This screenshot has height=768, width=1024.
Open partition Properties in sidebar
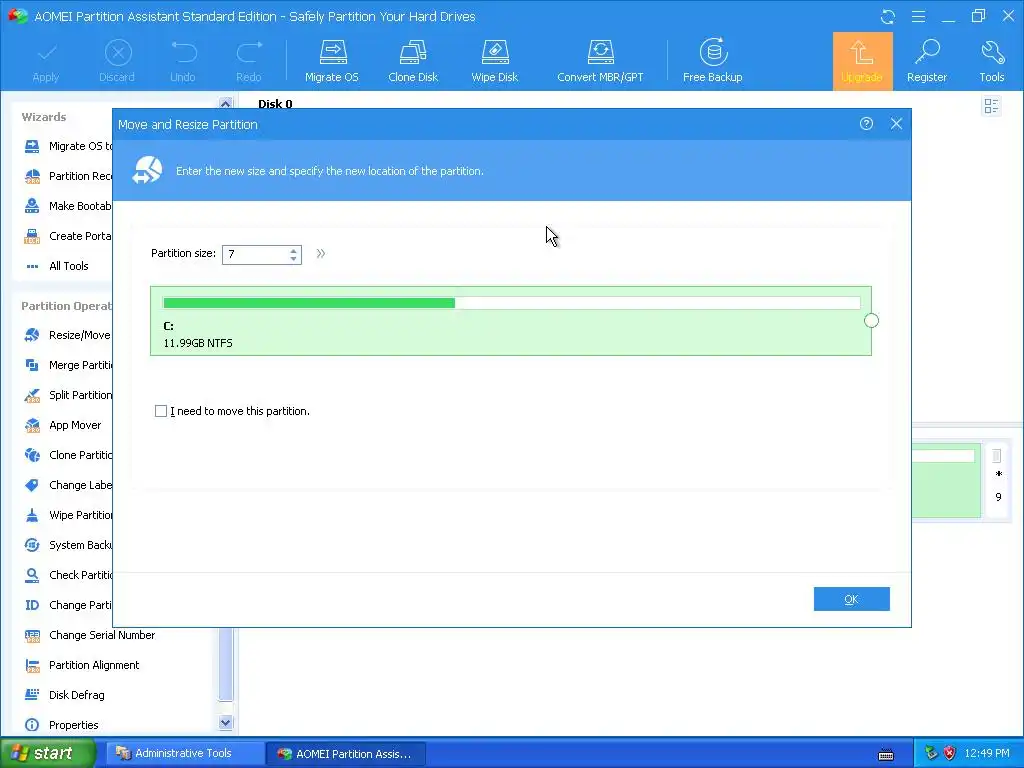61,726
